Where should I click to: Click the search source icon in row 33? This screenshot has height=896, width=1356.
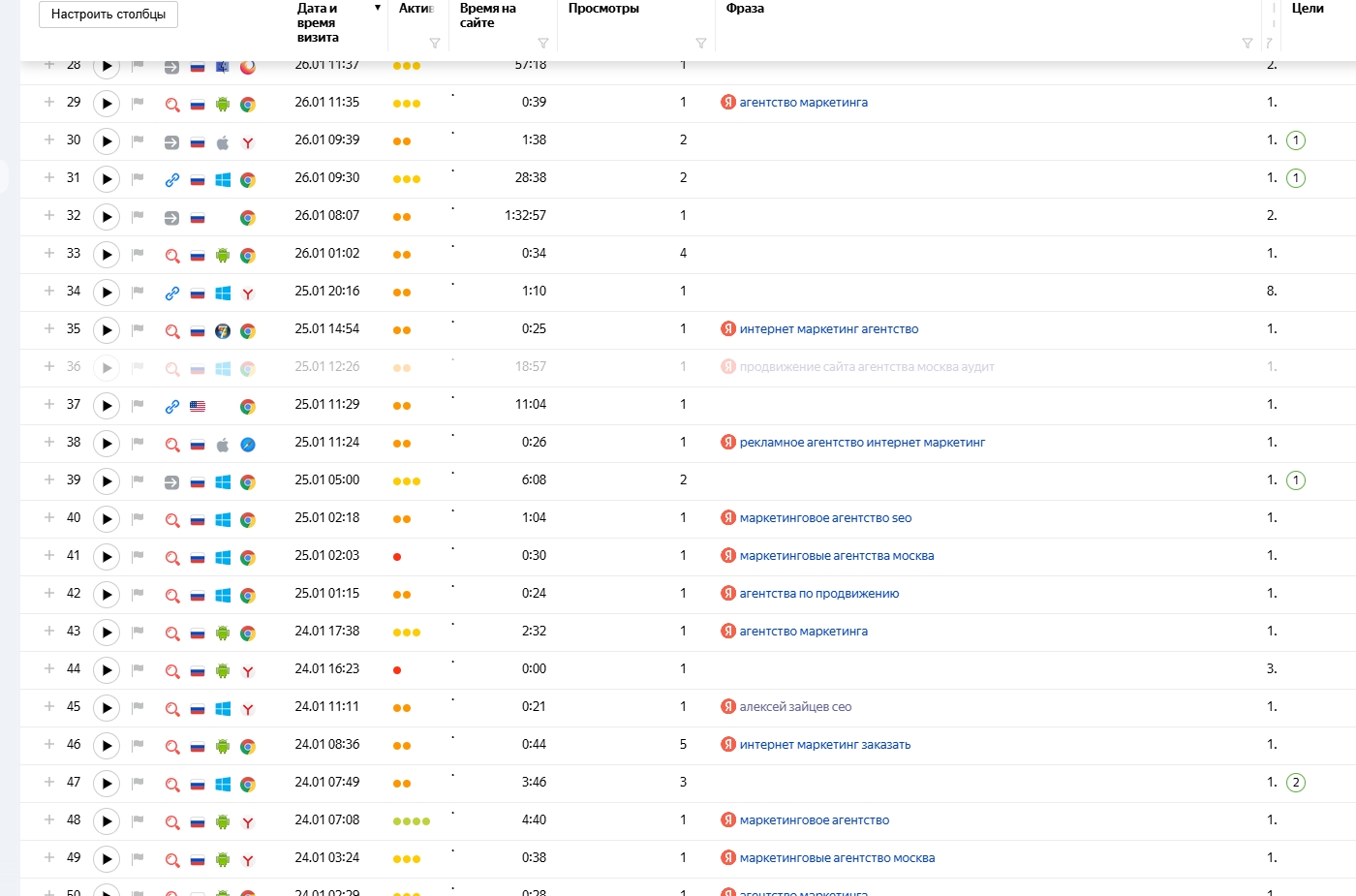coord(171,256)
